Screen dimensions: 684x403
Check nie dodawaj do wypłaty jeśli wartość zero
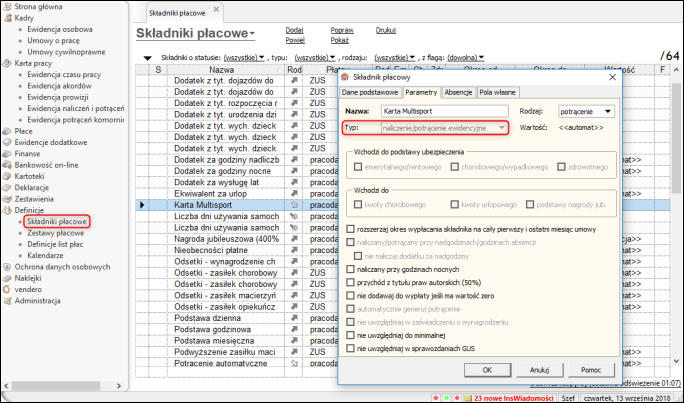tap(350, 296)
